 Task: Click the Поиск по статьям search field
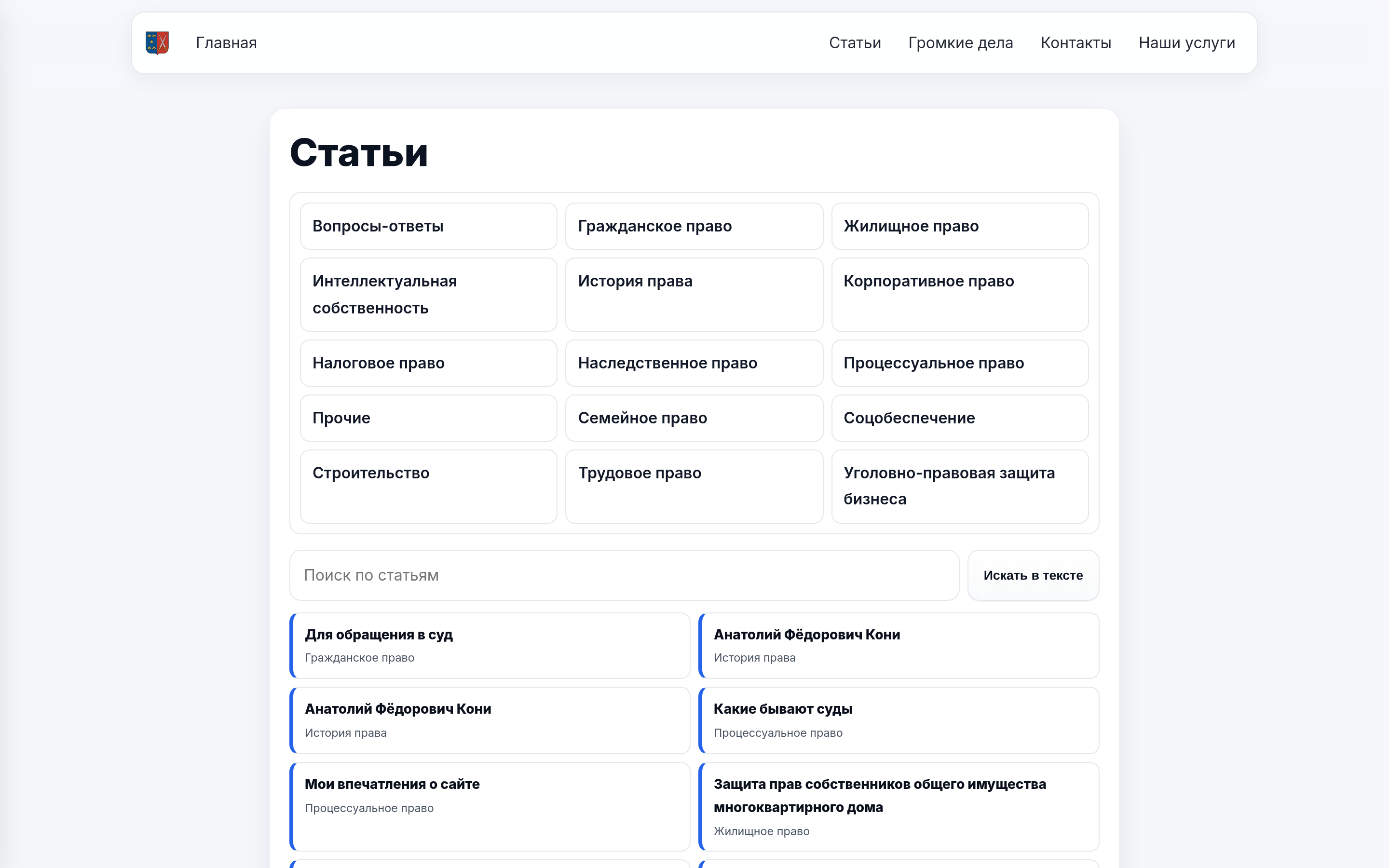pos(623,575)
